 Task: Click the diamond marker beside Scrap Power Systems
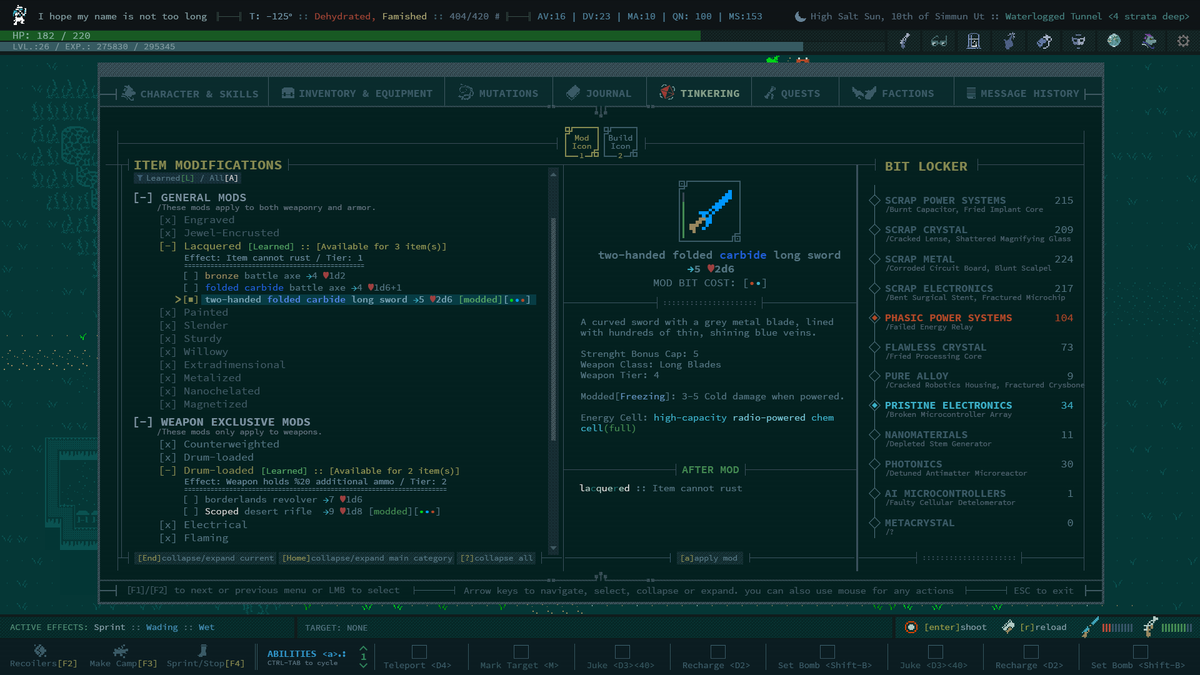click(875, 201)
